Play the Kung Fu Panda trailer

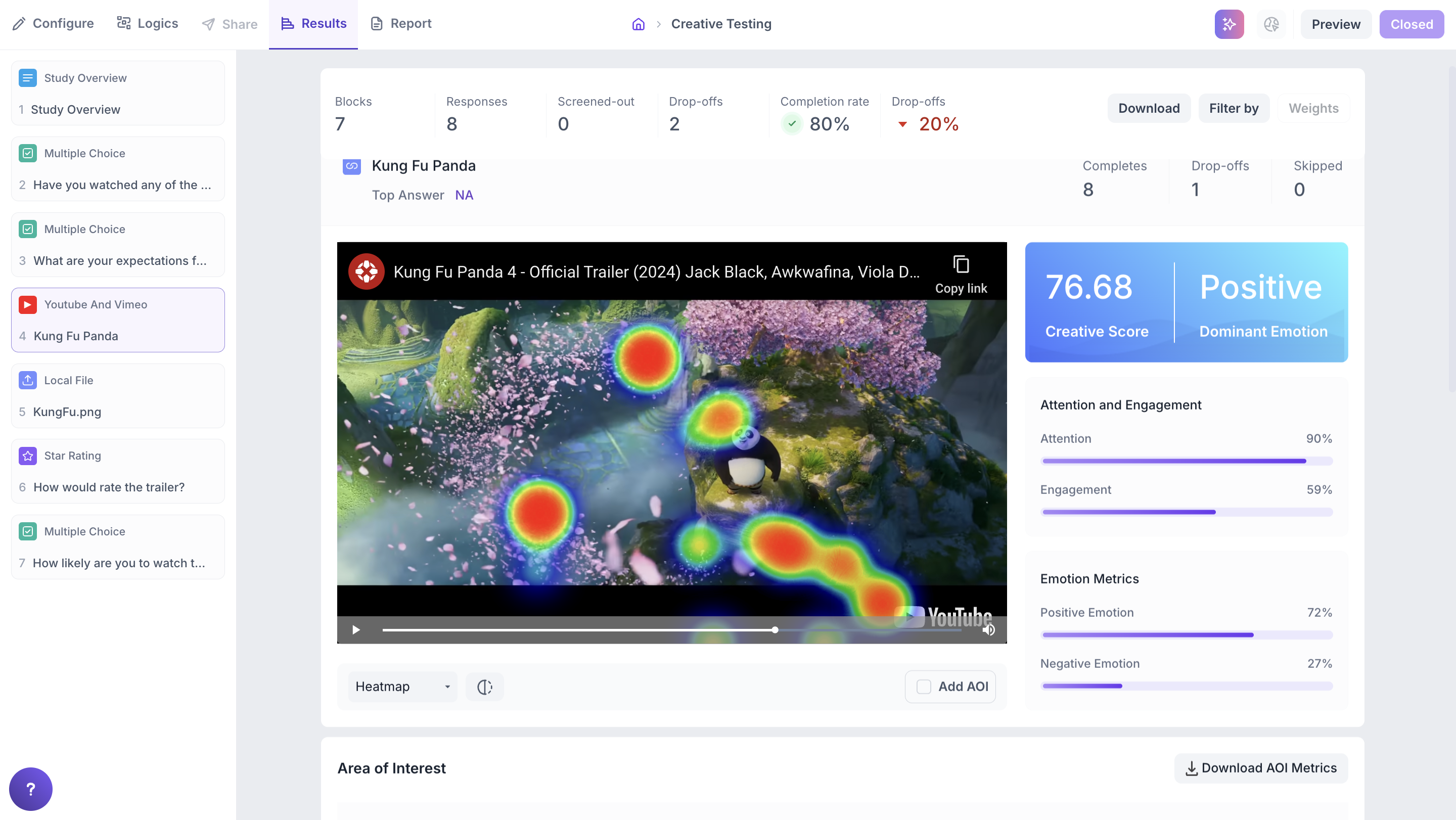coord(356,629)
